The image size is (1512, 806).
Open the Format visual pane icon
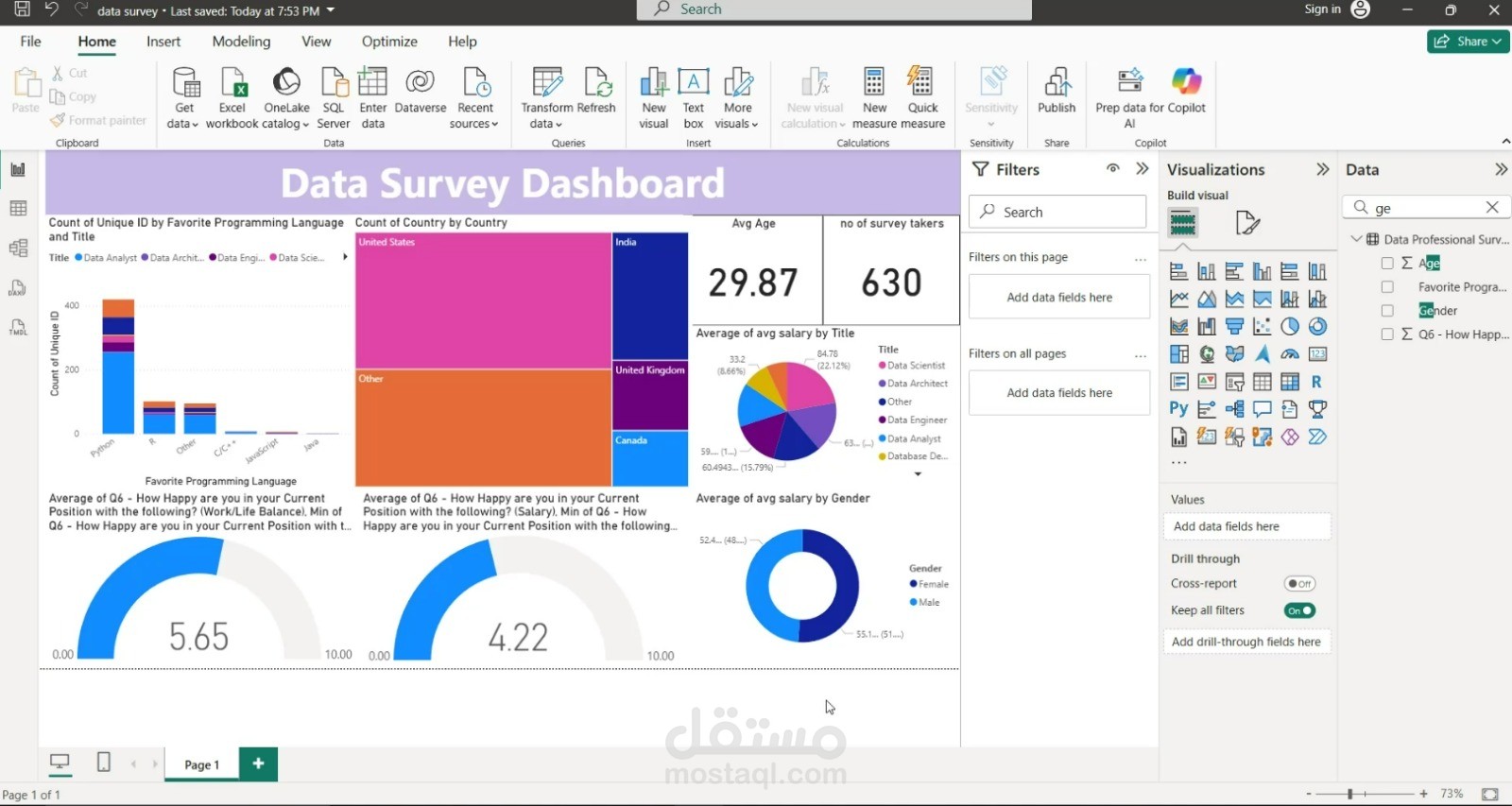click(x=1247, y=223)
